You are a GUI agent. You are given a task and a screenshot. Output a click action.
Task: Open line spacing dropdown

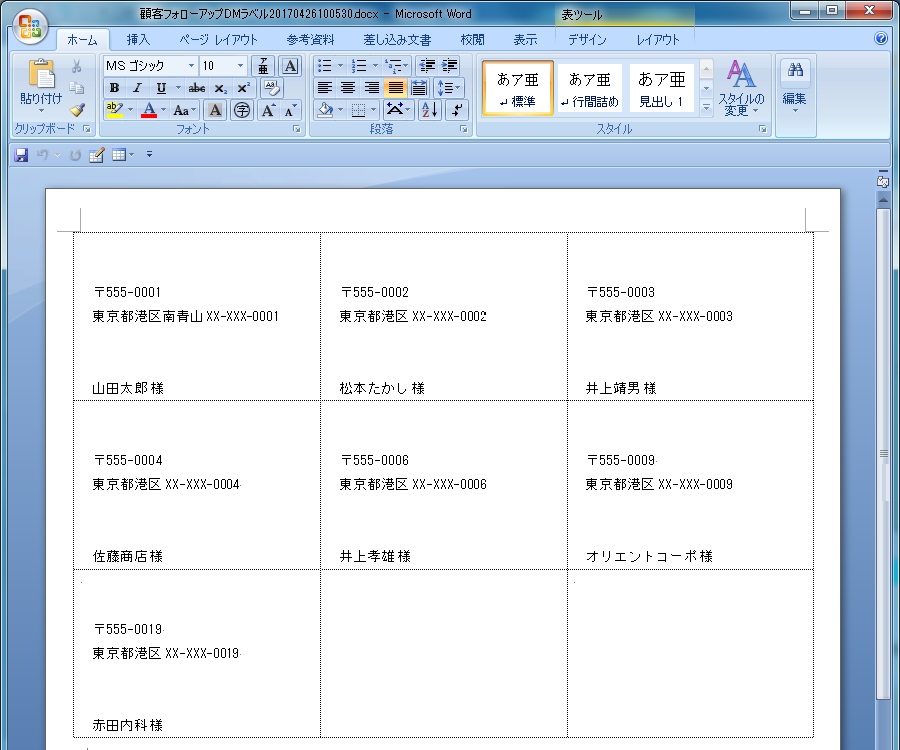coord(448,88)
